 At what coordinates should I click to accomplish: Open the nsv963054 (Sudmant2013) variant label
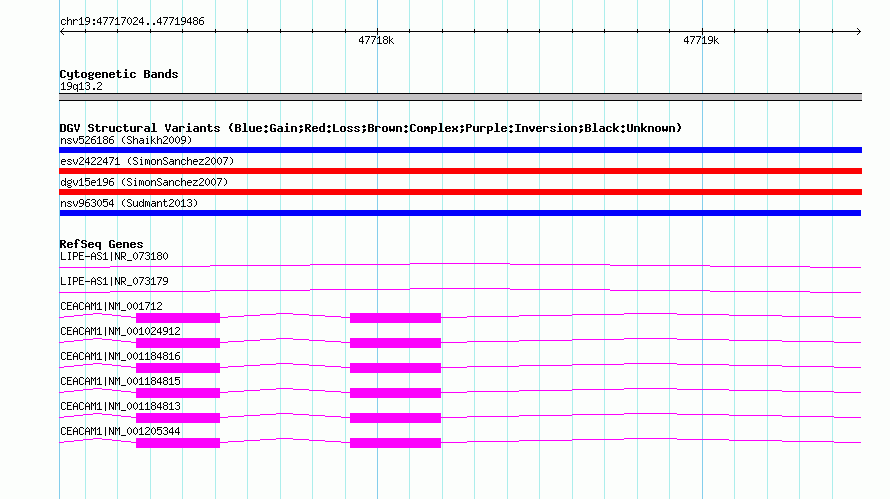pos(129,203)
